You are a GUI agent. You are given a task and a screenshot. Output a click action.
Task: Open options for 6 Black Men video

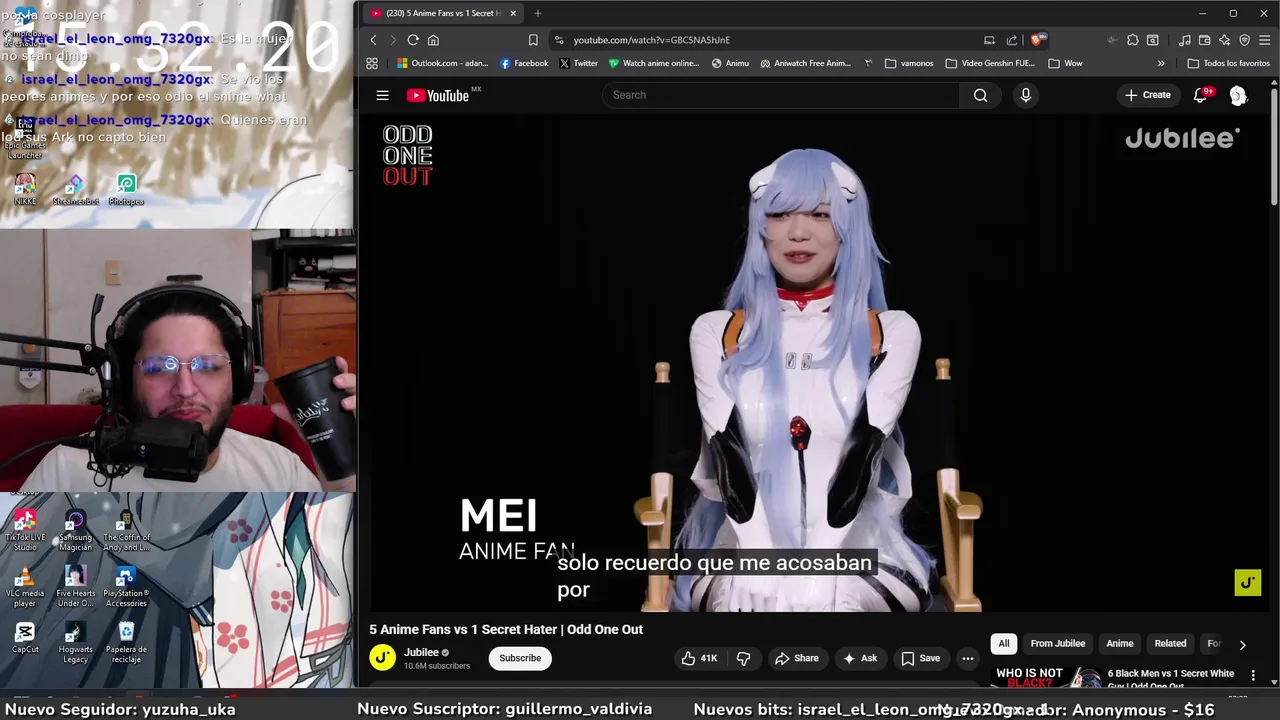tap(1253, 676)
